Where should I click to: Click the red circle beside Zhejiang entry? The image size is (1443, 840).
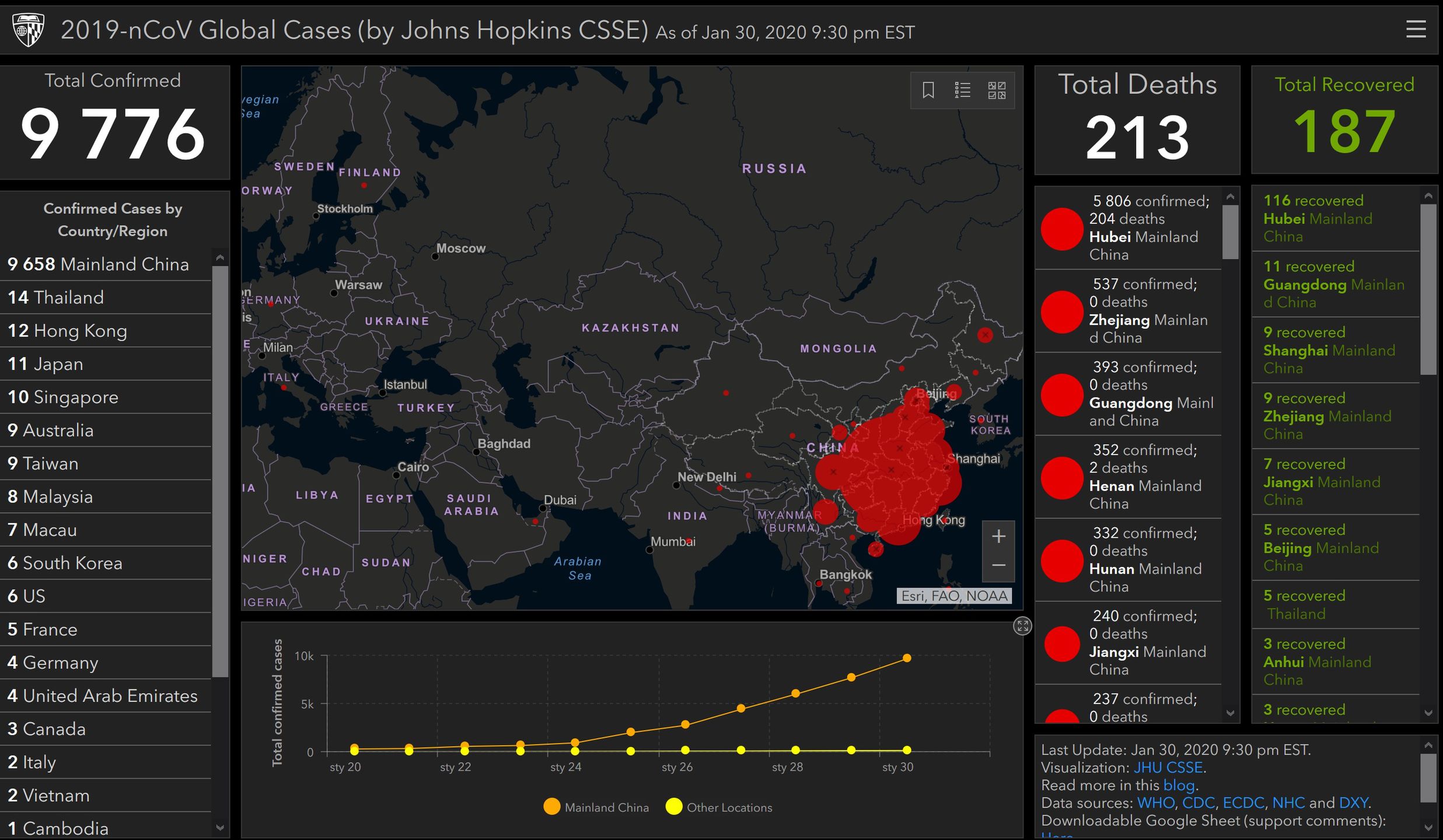1062,312
